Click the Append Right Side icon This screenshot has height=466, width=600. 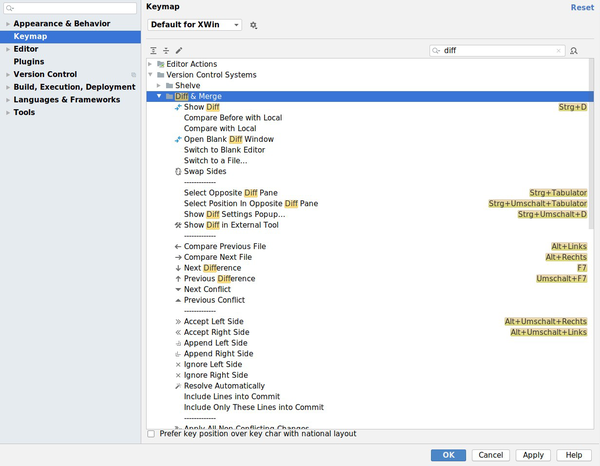pos(178,354)
